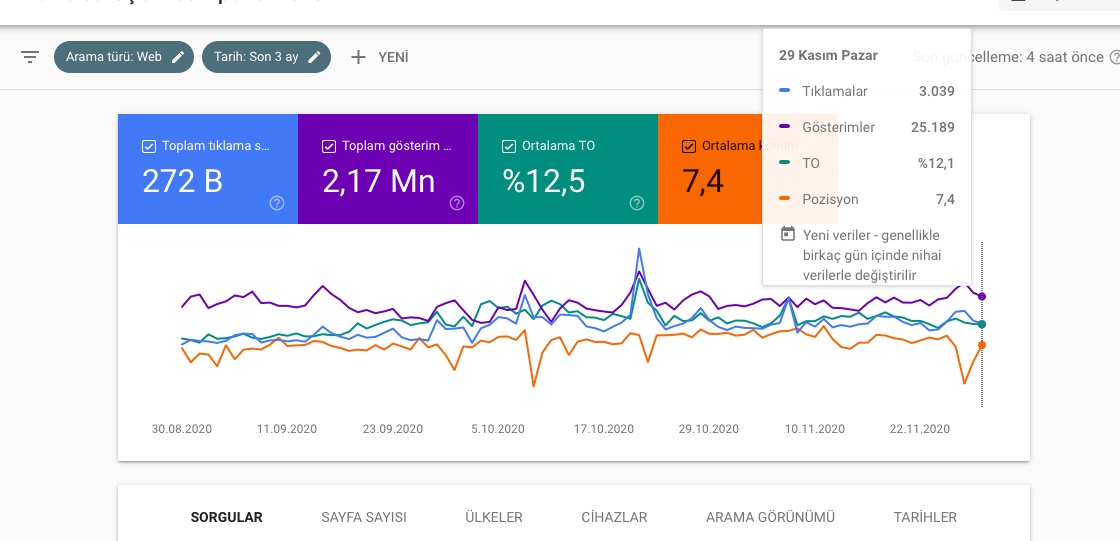This screenshot has width=1120, height=541.
Task: Open the Tarih: Son 3 ay chip
Action: [266, 57]
